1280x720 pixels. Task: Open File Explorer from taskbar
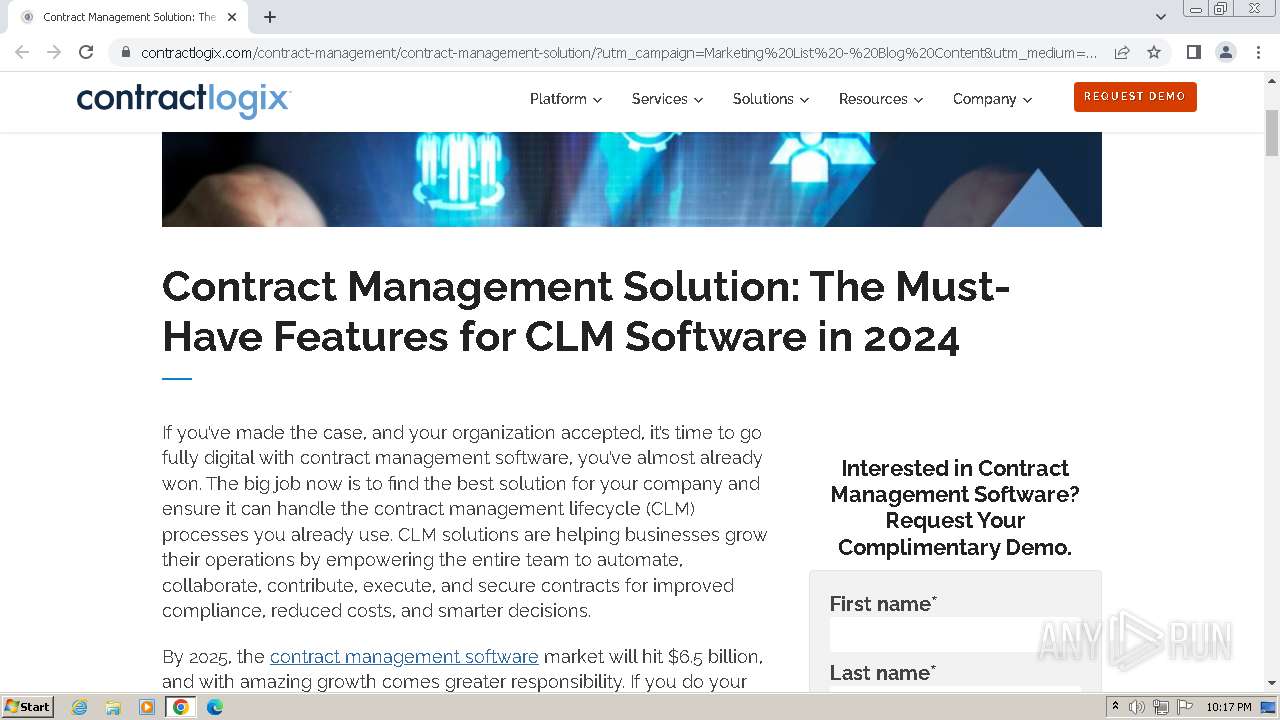click(x=113, y=707)
